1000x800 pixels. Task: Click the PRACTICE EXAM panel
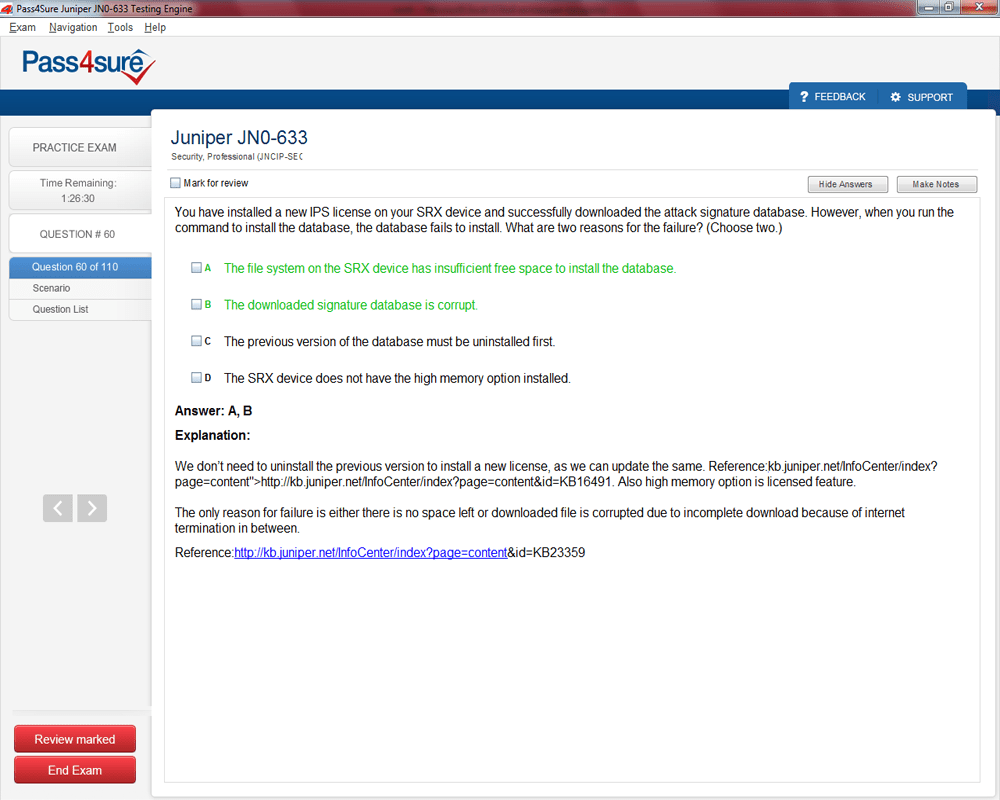80,147
